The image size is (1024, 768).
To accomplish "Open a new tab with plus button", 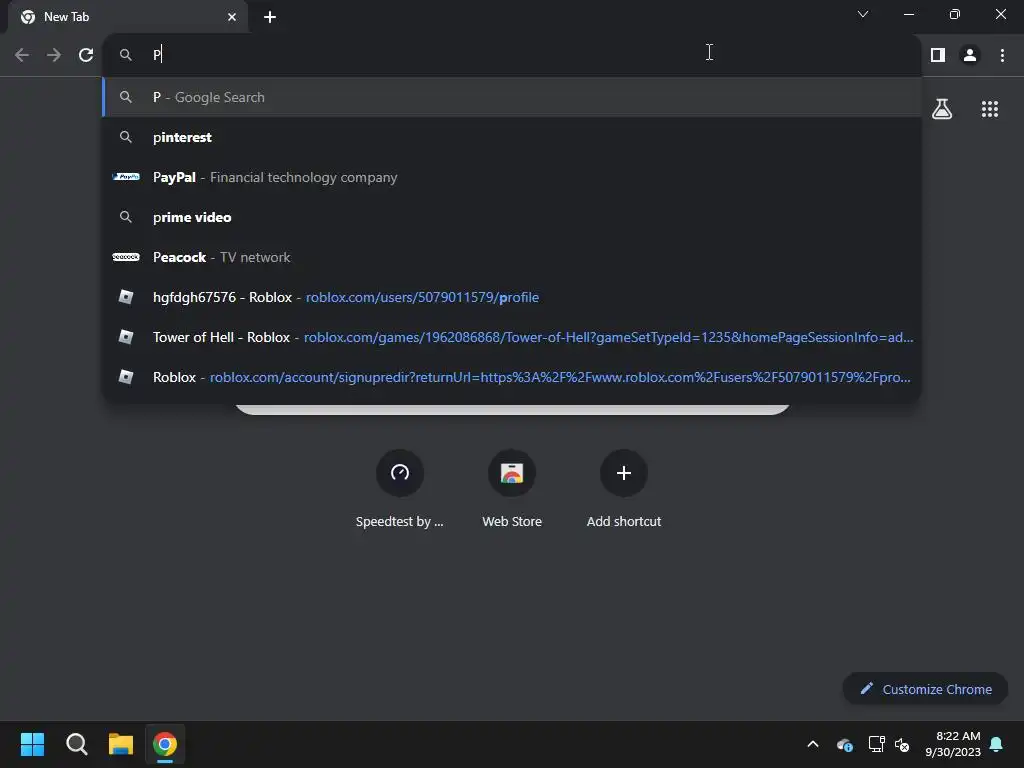I will click(270, 17).
